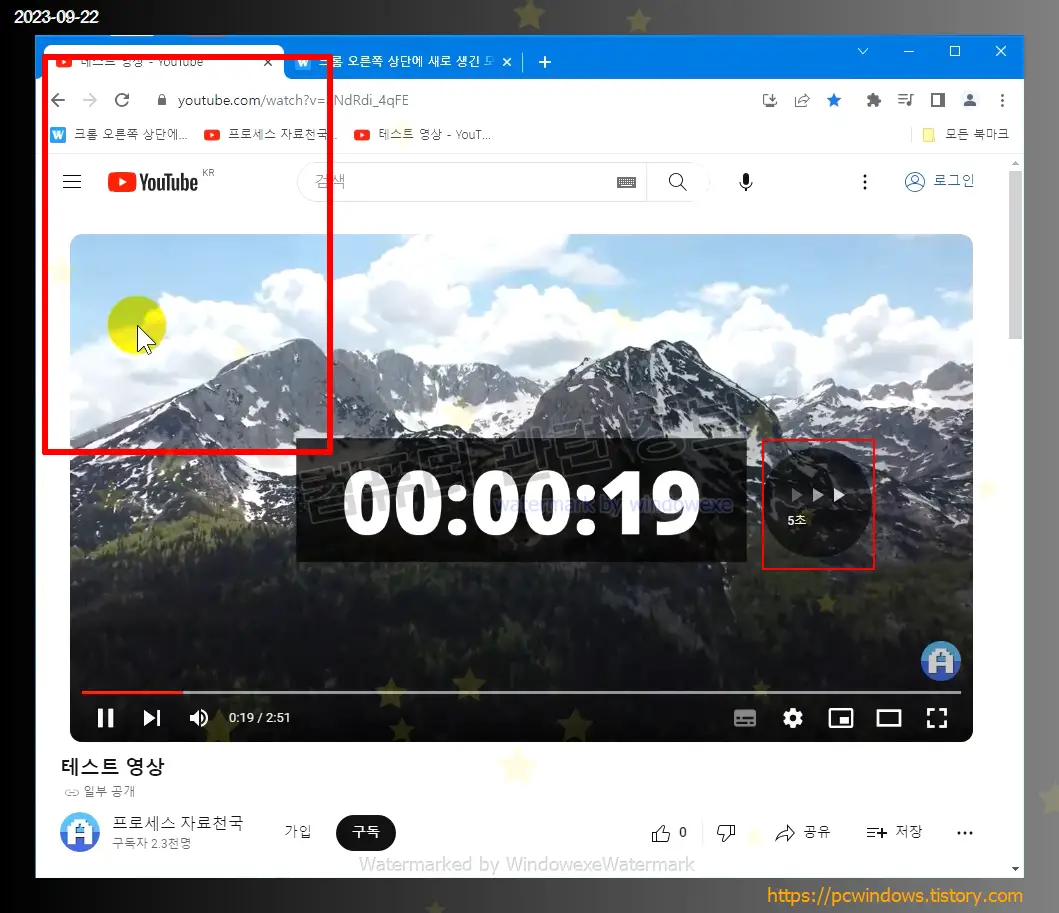Join the channel with 가입
The height and width of the screenshot is (913, 1059).
pos(298,832)
